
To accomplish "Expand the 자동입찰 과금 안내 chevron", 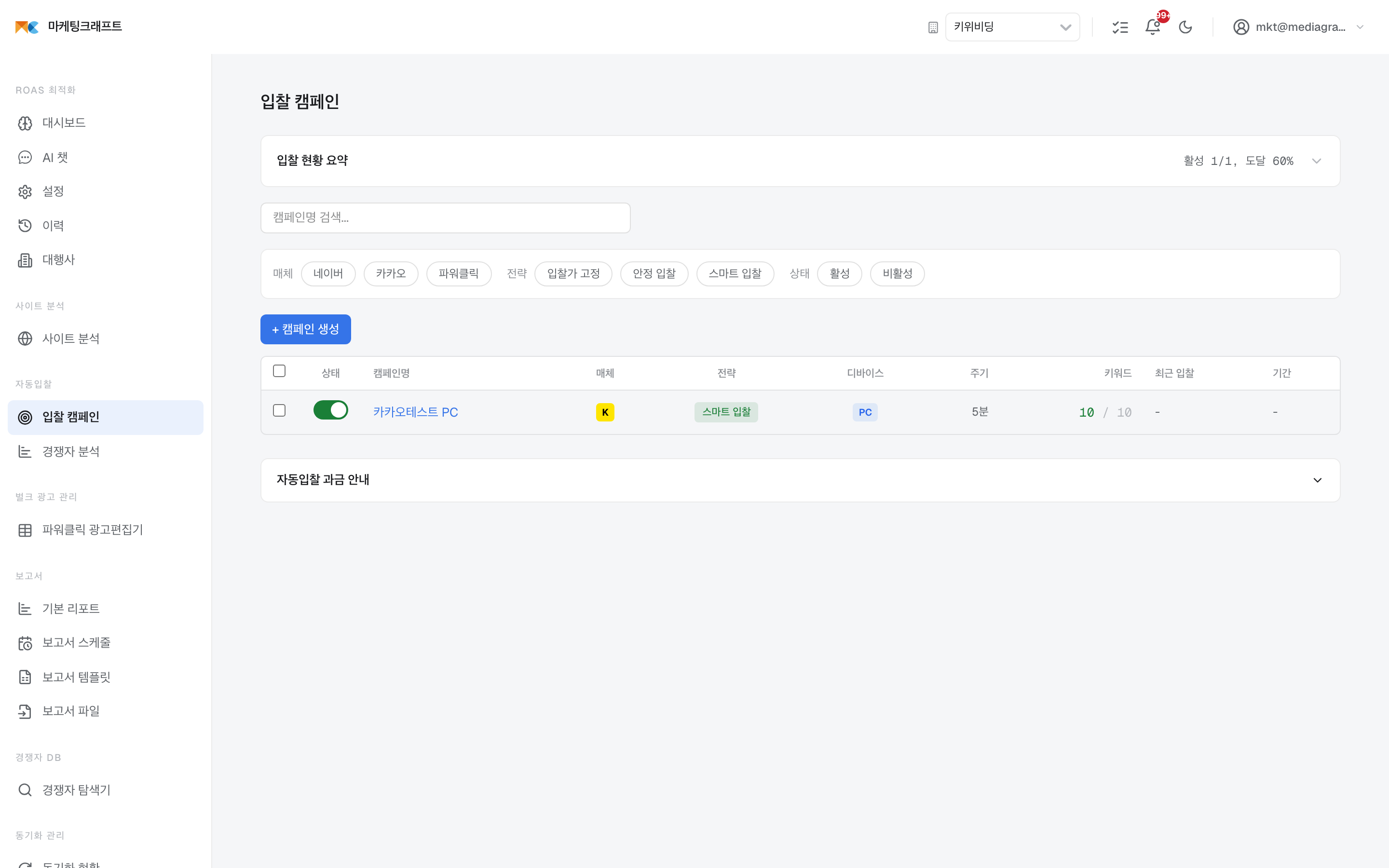I will point(1318,480).
